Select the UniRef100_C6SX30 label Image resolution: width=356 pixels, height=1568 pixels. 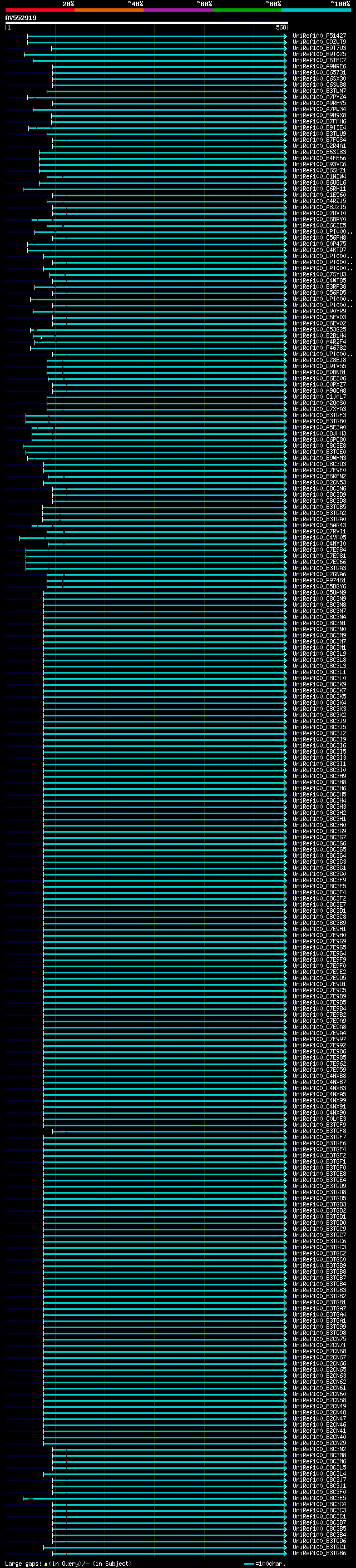319,78
